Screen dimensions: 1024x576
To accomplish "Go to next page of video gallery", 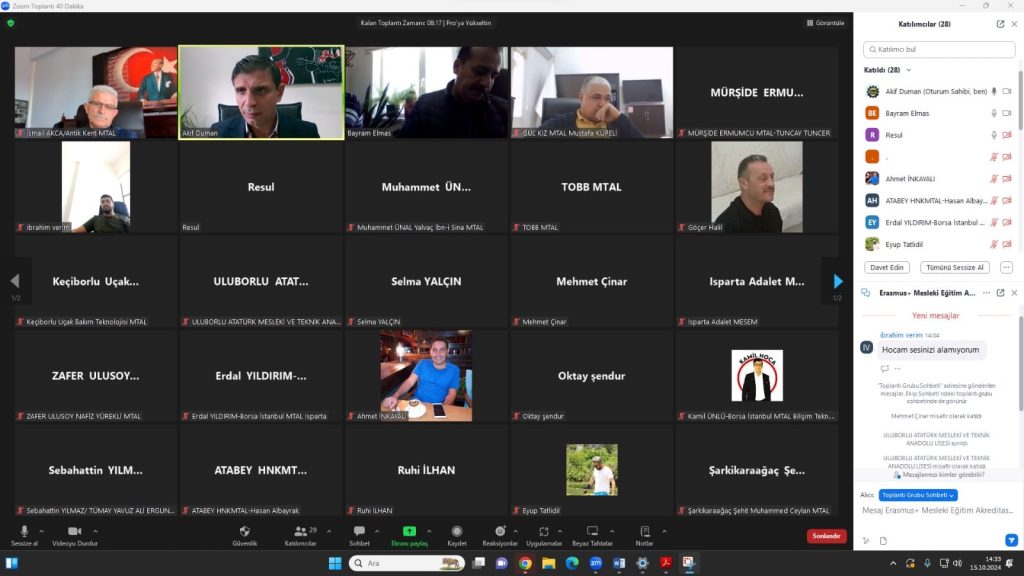I will pyautogui.click(x=838, y=281).
